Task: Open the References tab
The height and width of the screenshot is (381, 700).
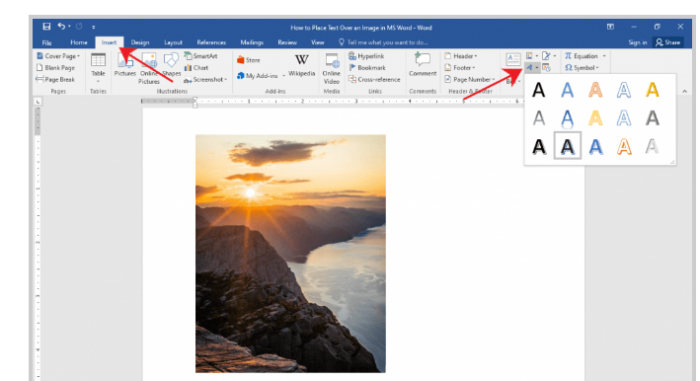Action: pos(211,42)
